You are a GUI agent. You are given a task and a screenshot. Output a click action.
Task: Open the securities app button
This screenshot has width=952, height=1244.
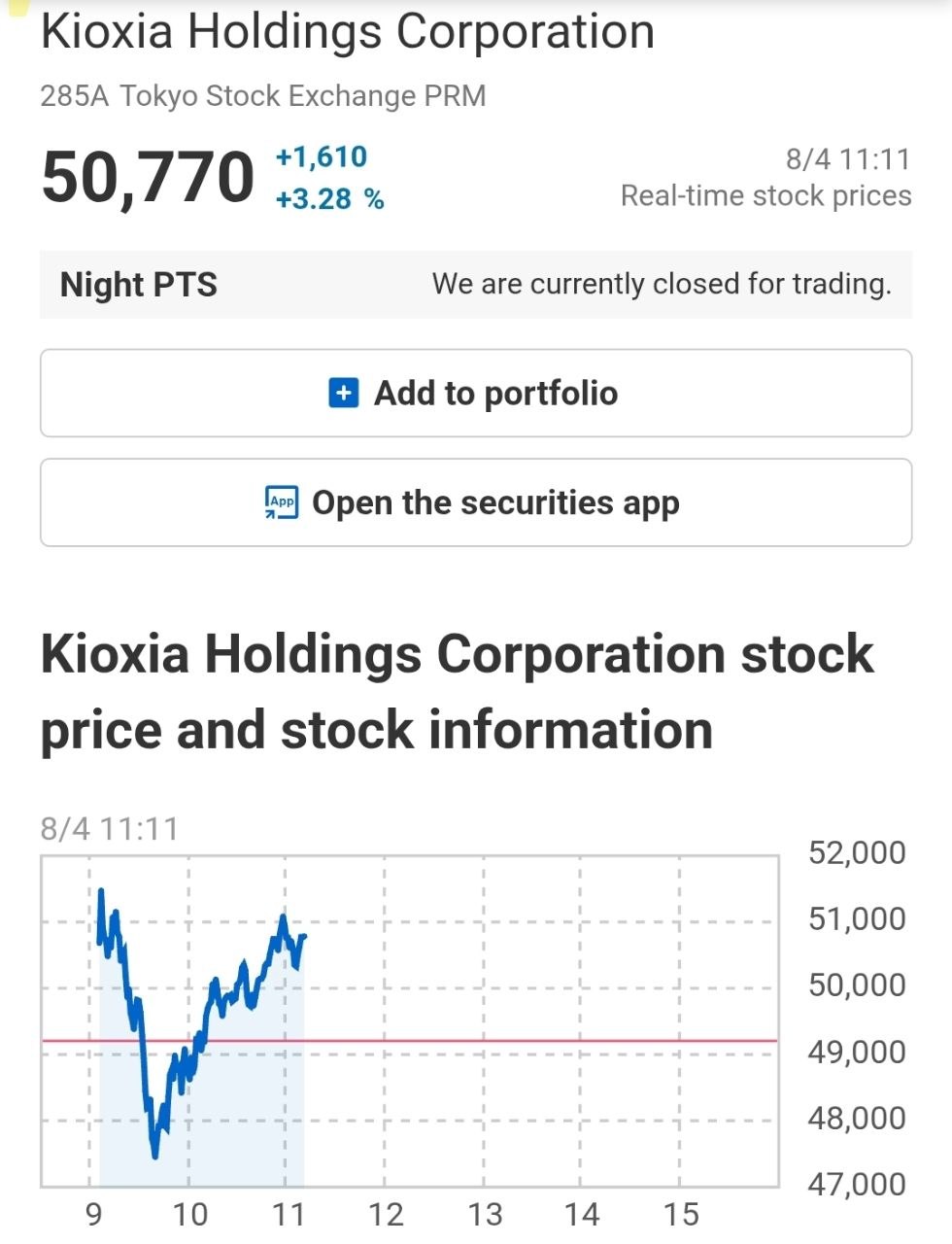[476, 502]
